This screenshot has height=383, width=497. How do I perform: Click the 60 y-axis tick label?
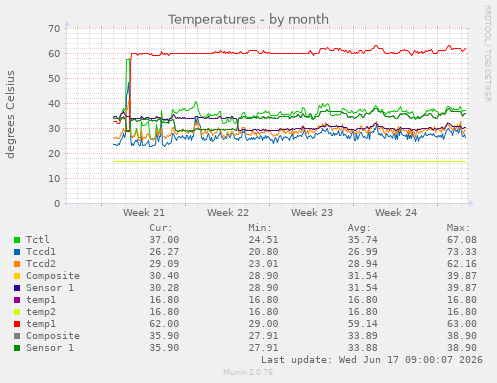[x=54, y=54]
